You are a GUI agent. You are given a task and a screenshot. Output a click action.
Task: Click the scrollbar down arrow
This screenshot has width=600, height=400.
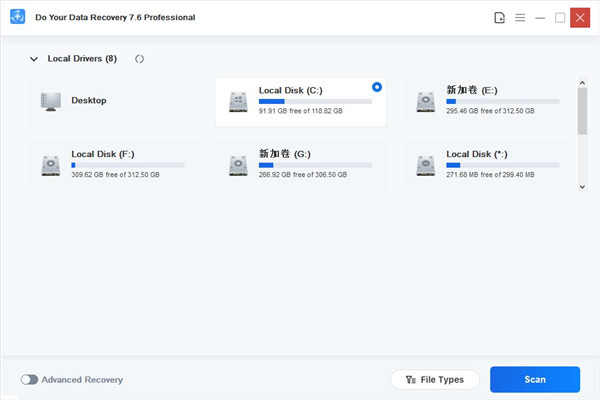tap(583, 185)
